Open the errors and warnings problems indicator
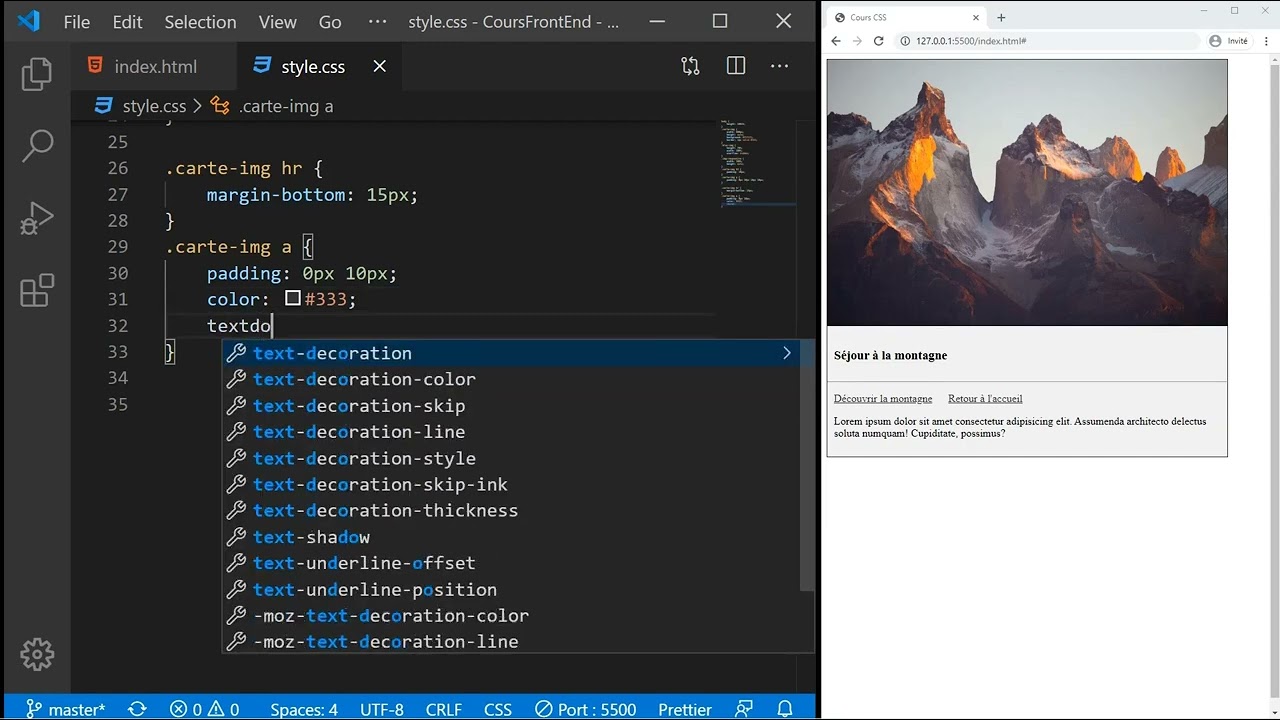Screen dimensions: 1280x720 click(205, 709)
